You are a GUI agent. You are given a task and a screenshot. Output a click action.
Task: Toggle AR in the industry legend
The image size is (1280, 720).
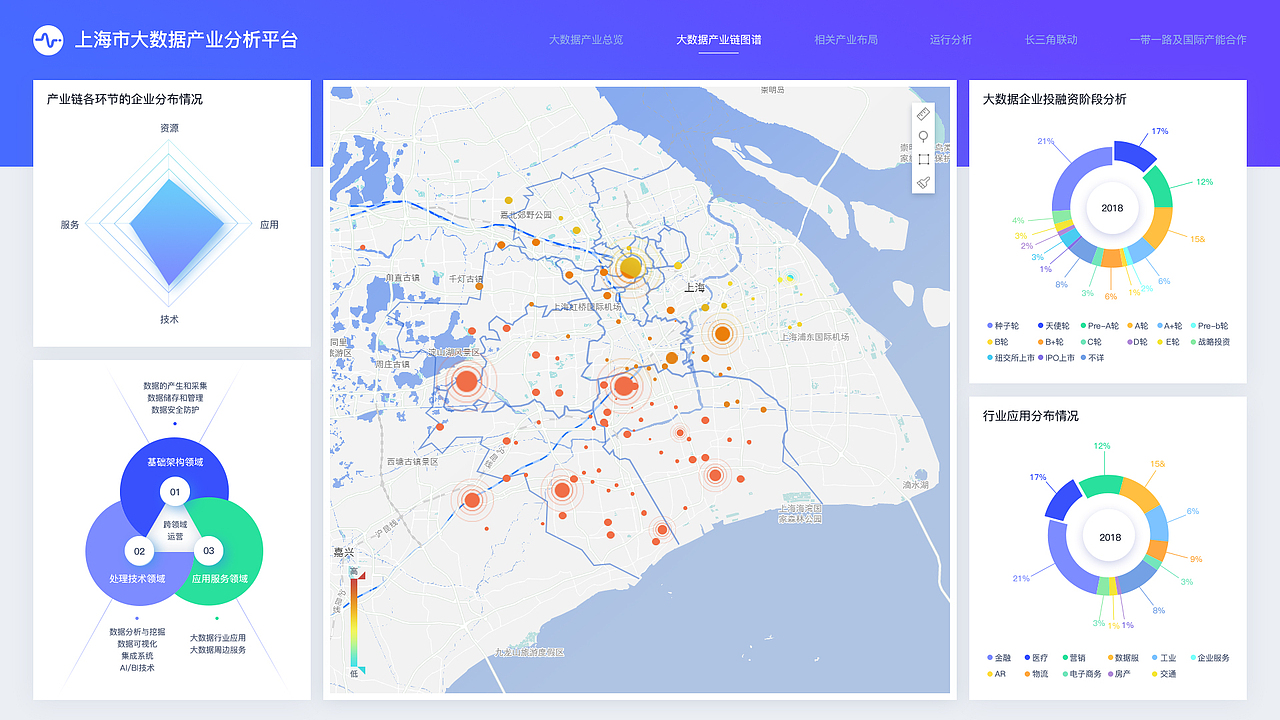pyautogui.click(x=996, y=674)
